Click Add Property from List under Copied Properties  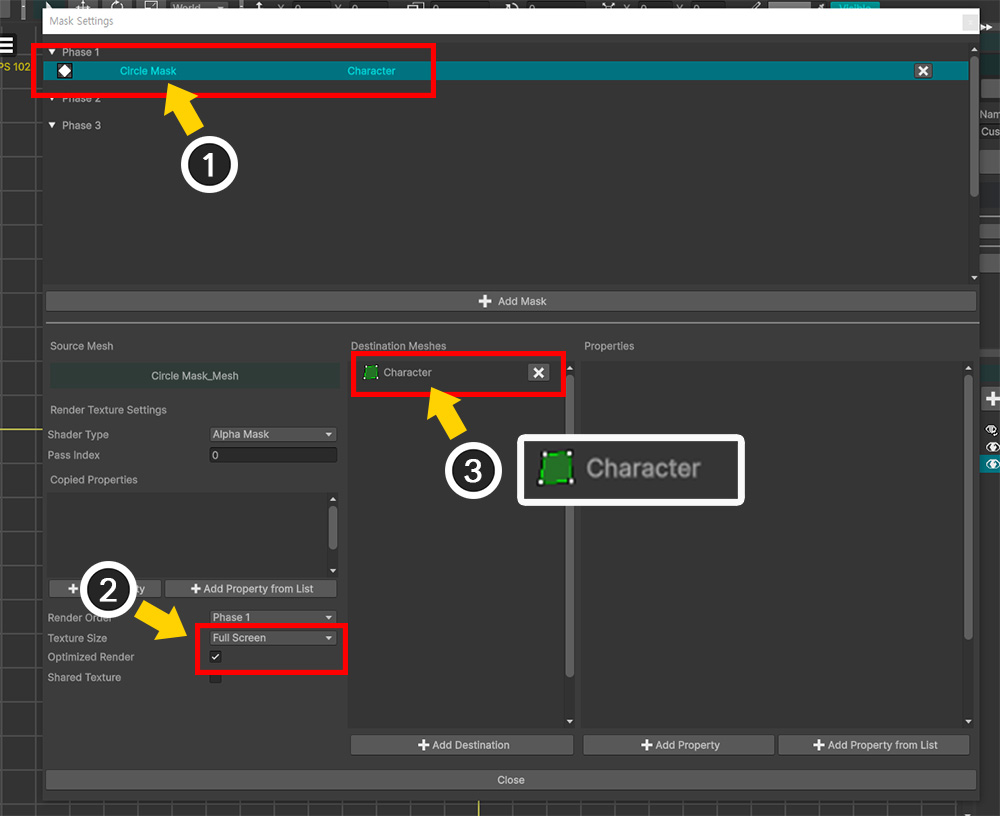tap(251, 589)
